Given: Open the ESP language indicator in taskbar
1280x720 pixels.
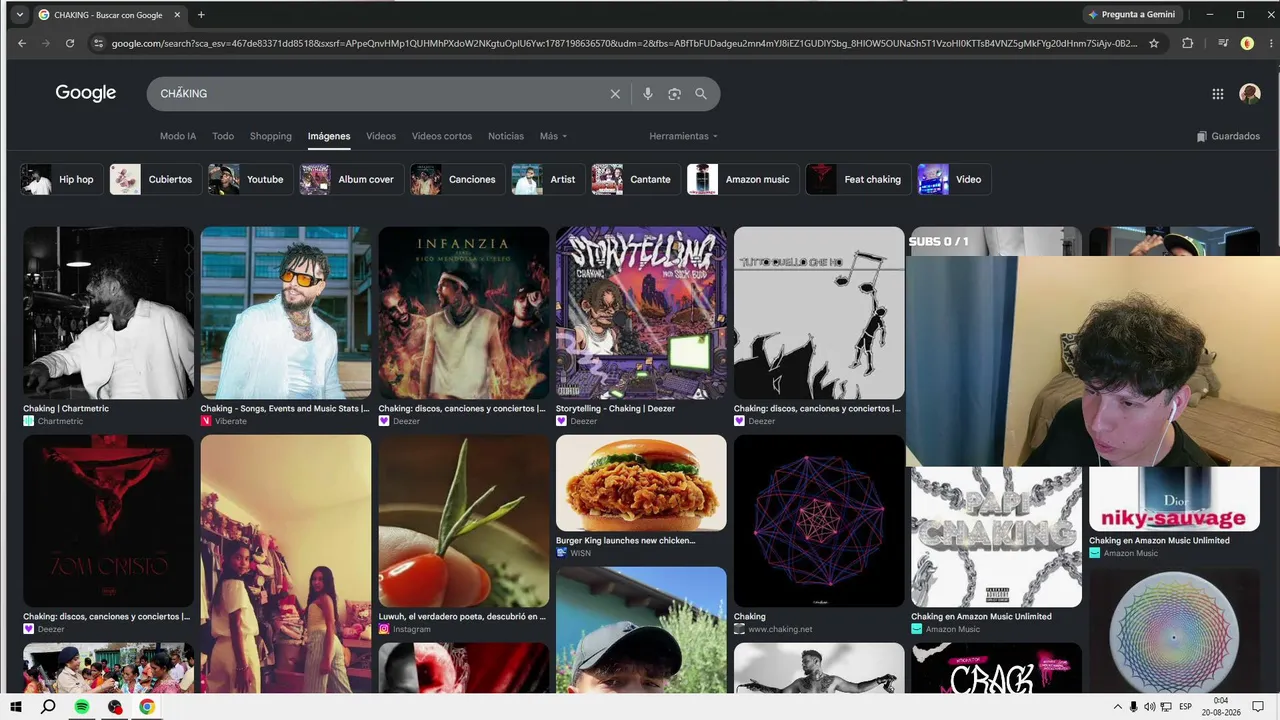Looking at the screenshot, I should pyautogui.click(x=1186, y=707).
